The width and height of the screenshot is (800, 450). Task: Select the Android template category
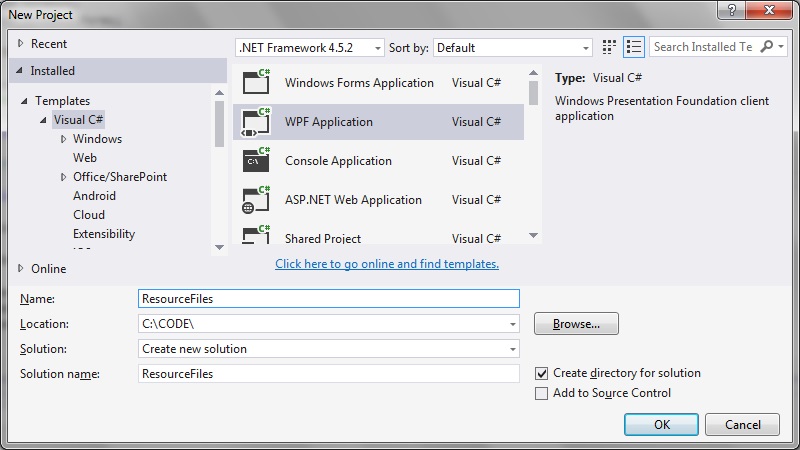94,196
